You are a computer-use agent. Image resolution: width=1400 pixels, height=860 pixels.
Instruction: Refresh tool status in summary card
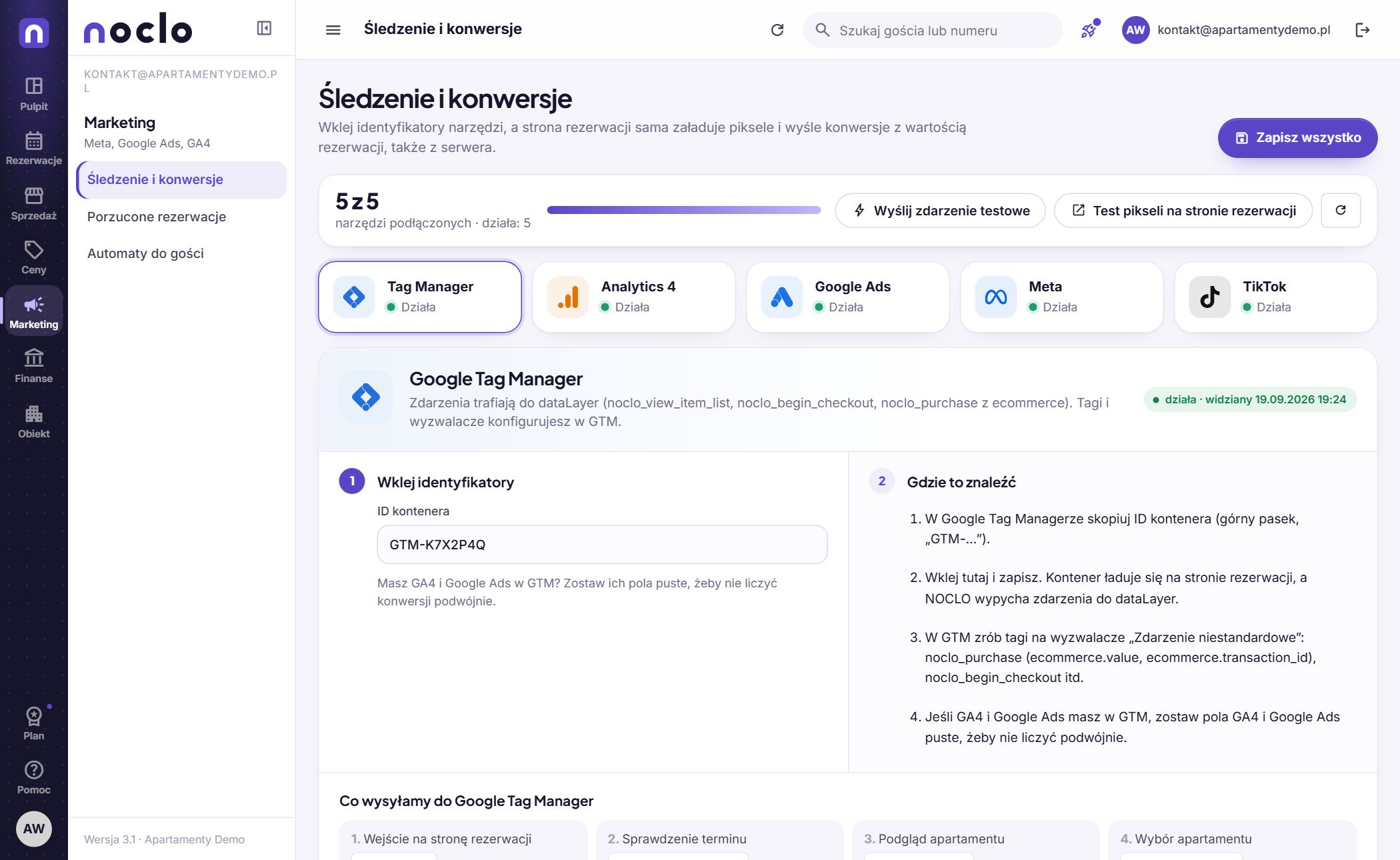(x=1341, y=211)
